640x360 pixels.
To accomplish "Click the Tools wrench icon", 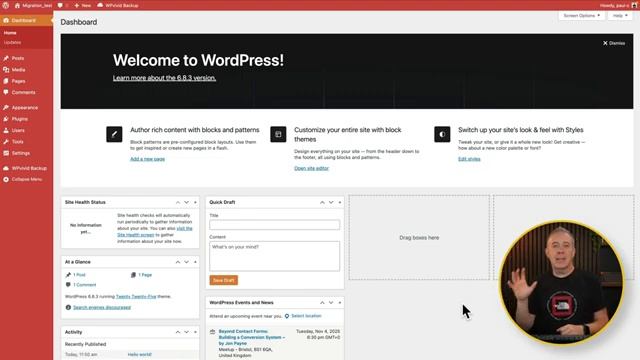I will 6,142.
